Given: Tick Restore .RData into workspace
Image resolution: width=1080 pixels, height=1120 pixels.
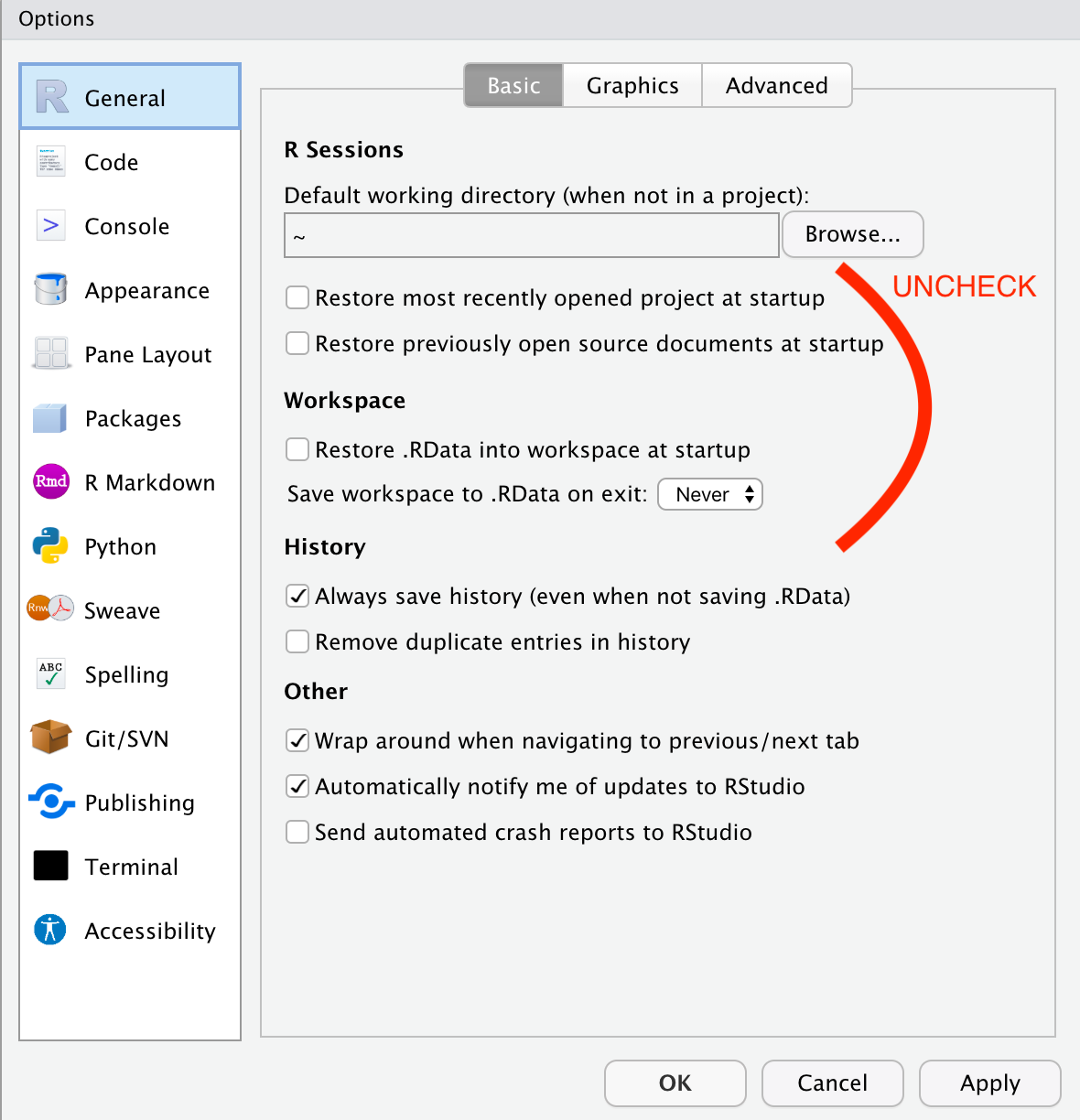Looking at the screenshot, I should point(297,449).
